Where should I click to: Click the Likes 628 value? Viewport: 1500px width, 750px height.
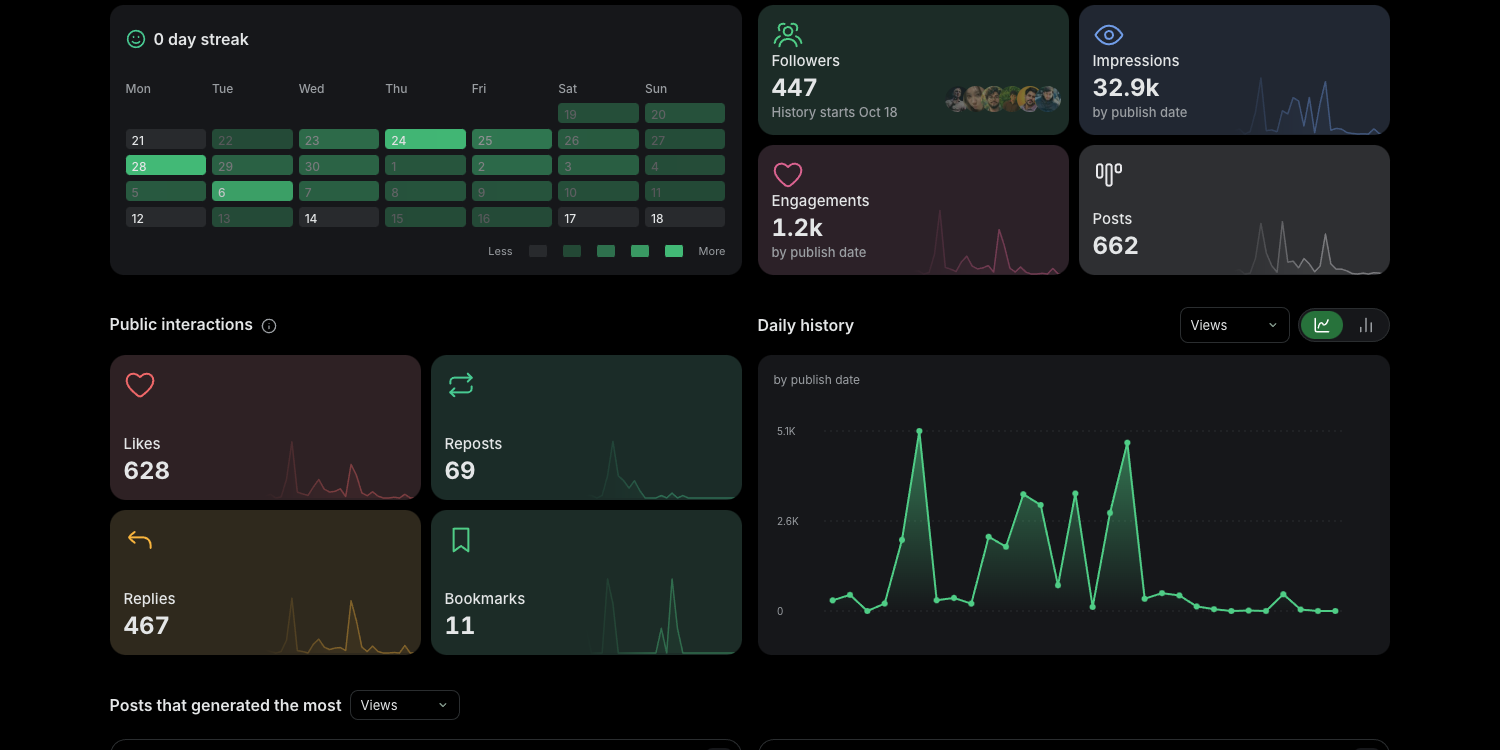pos(147,470)
